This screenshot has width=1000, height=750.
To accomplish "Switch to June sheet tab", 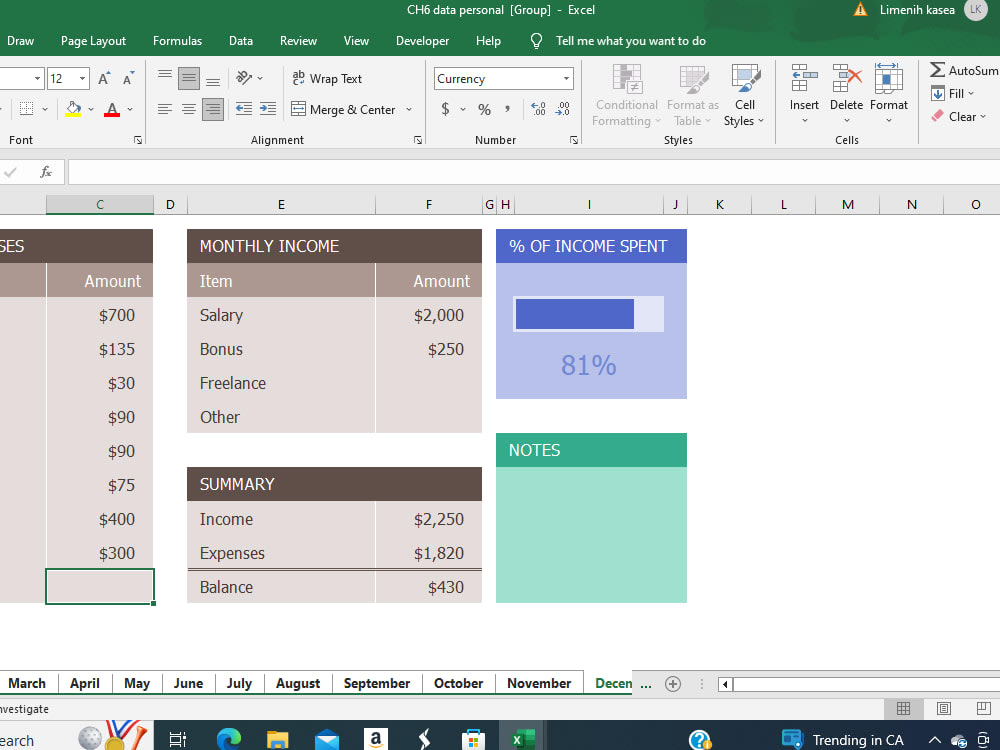I will click(188, 683).
